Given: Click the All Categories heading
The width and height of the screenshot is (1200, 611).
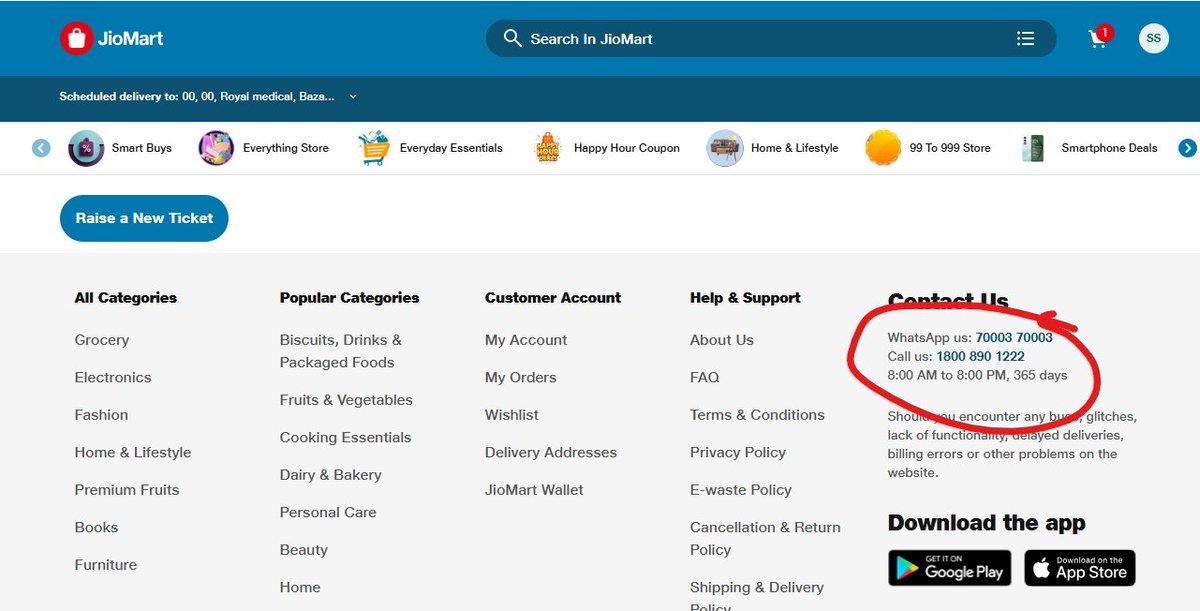Looking at the screenshot, I should click(125, 298).
